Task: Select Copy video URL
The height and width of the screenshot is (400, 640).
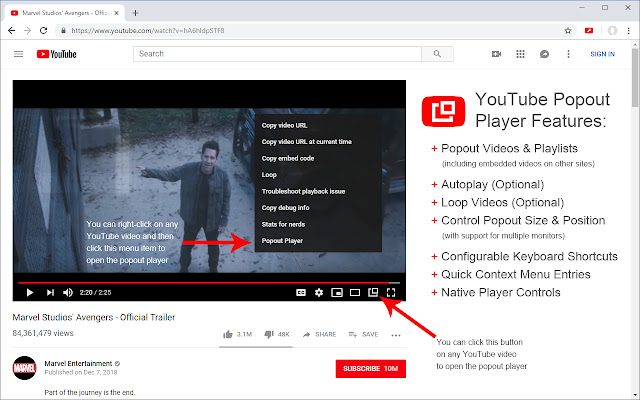Action: click(284, 125)
